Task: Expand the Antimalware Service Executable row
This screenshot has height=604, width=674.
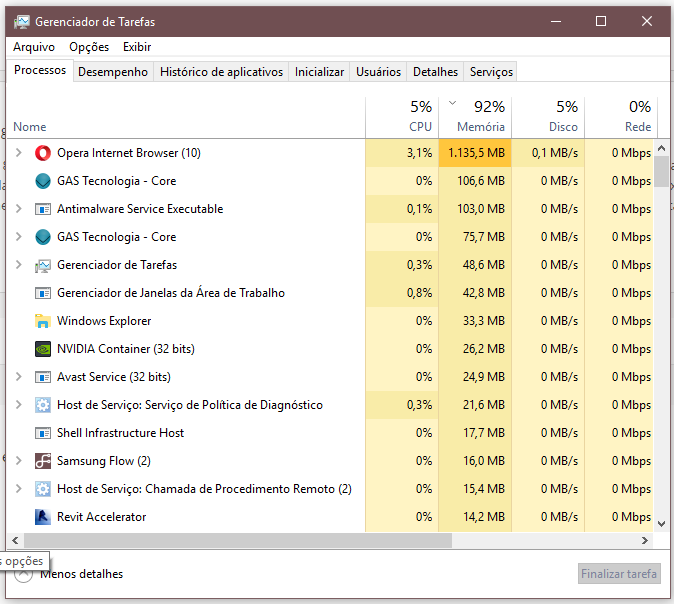Action: point(18,208)
